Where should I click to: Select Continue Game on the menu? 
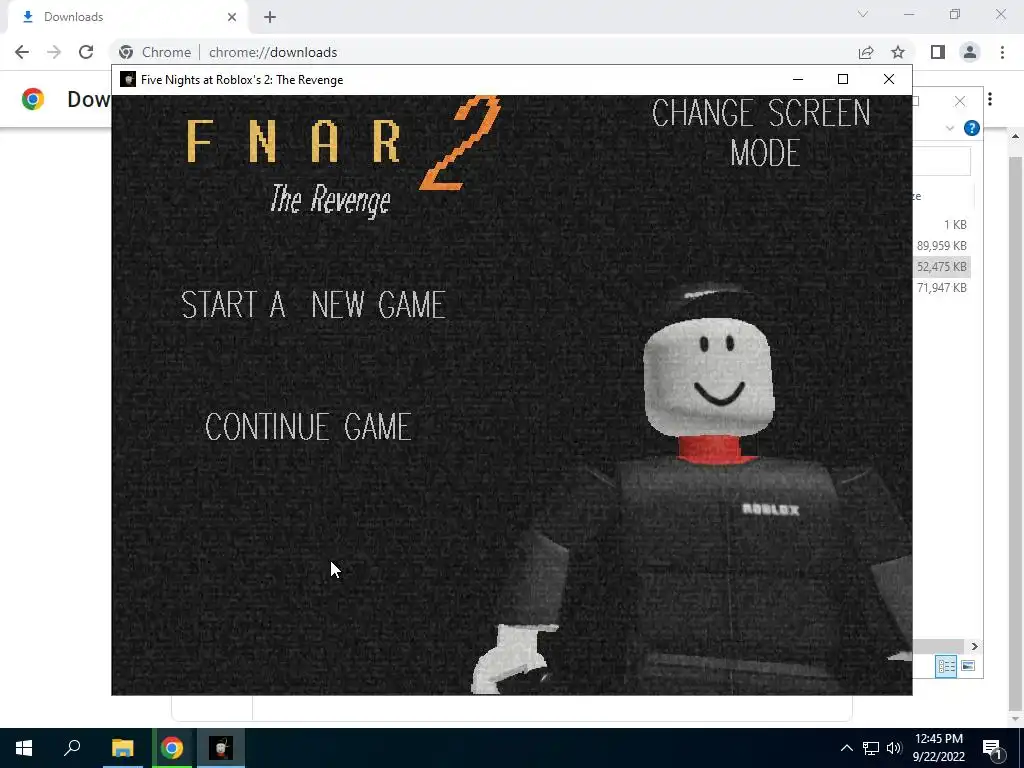[x=308, y=427]
